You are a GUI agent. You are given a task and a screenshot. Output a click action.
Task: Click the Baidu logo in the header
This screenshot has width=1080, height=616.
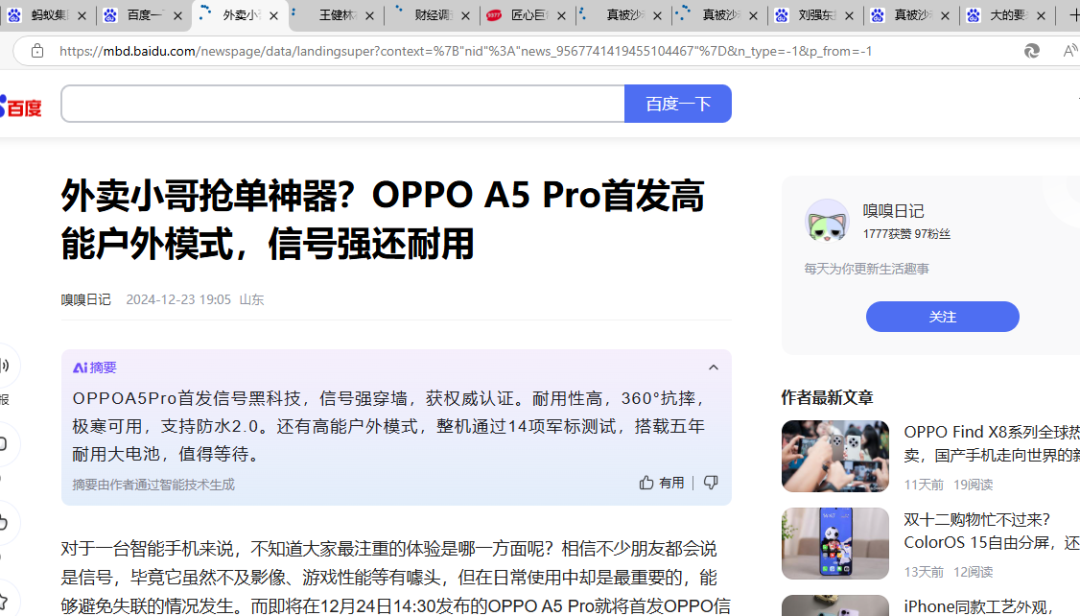(x=20, y=105)
